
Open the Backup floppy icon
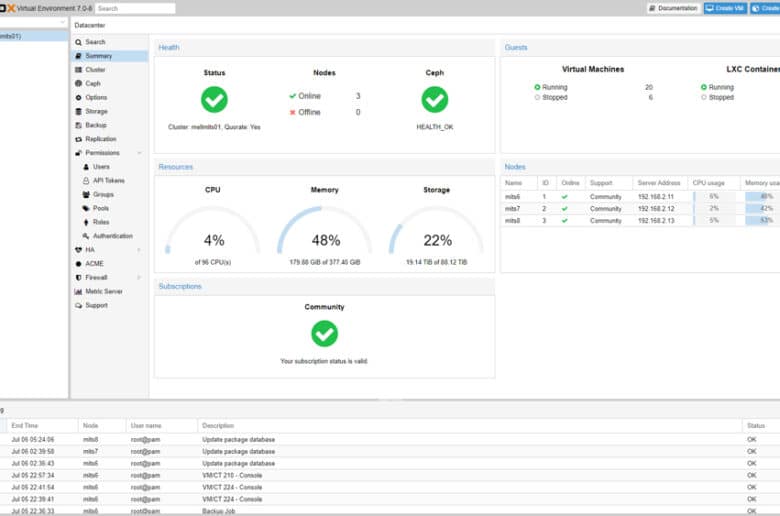(78, 125)
